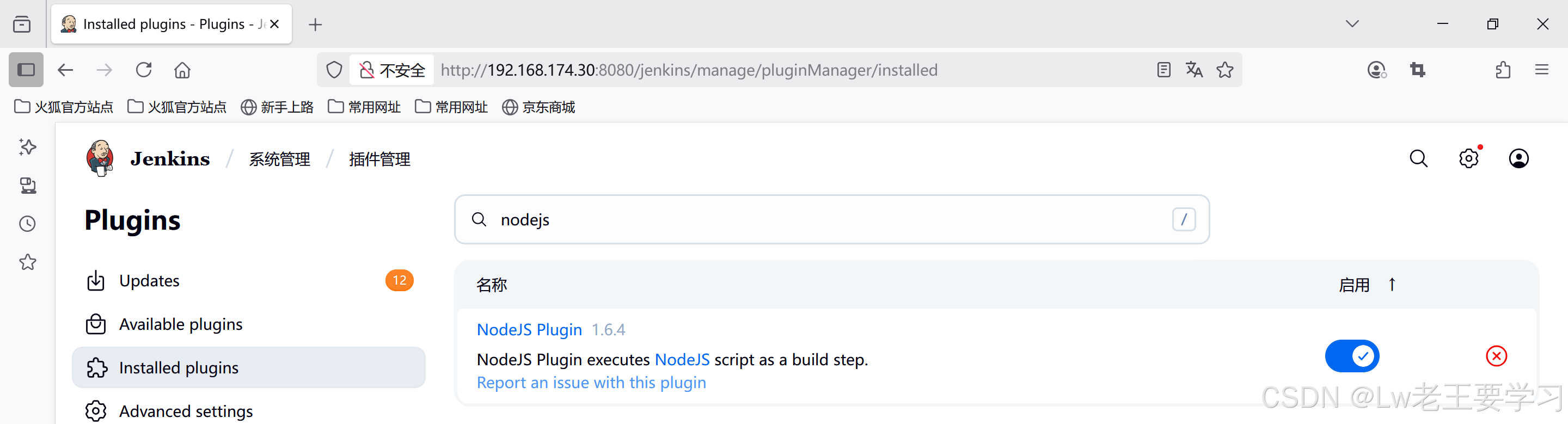Screen dimensions: 1568x424
Task: Open the Firefox tab history view icon
Action: tap(22, 24)
